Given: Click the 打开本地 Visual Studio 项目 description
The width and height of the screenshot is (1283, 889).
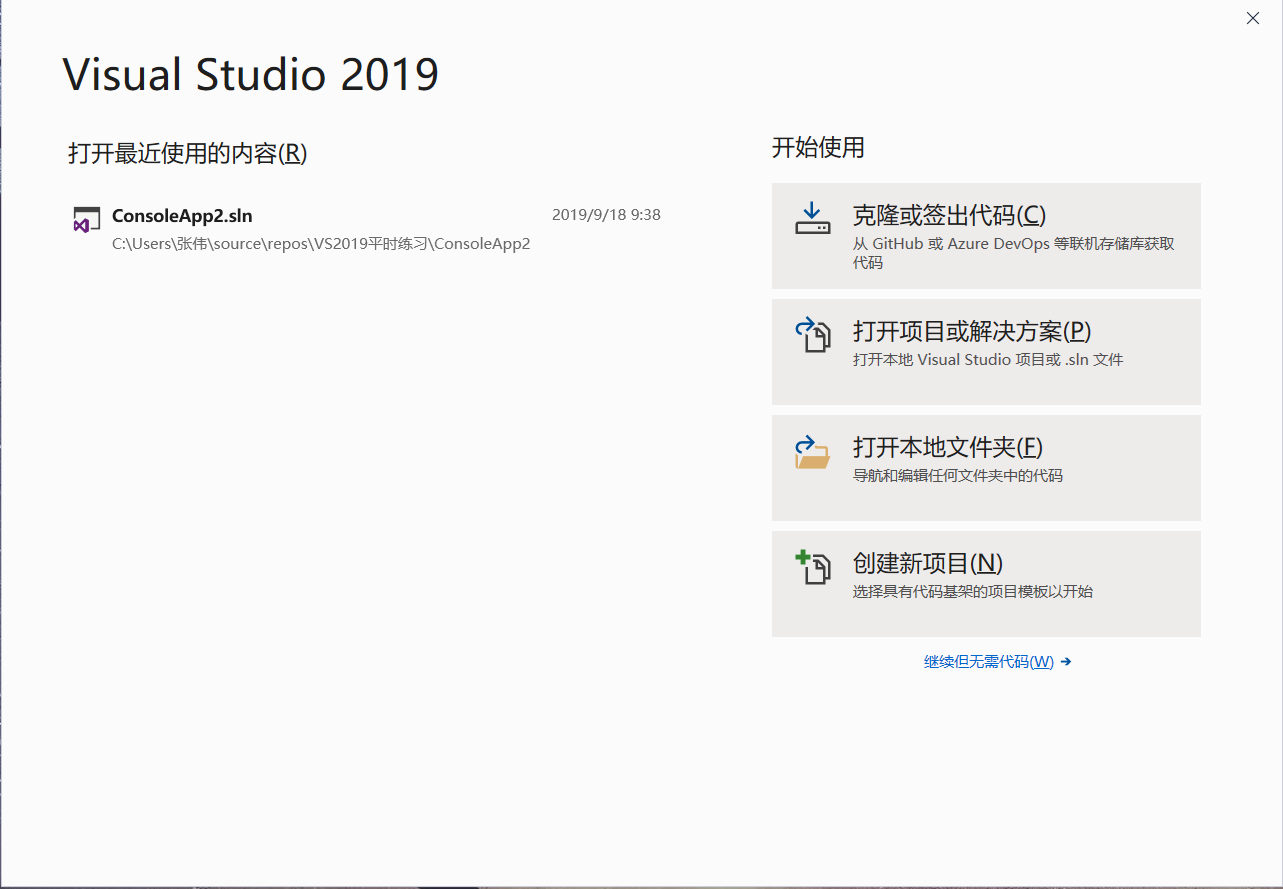Looking at the screenshot, I should tap(988, 359).
